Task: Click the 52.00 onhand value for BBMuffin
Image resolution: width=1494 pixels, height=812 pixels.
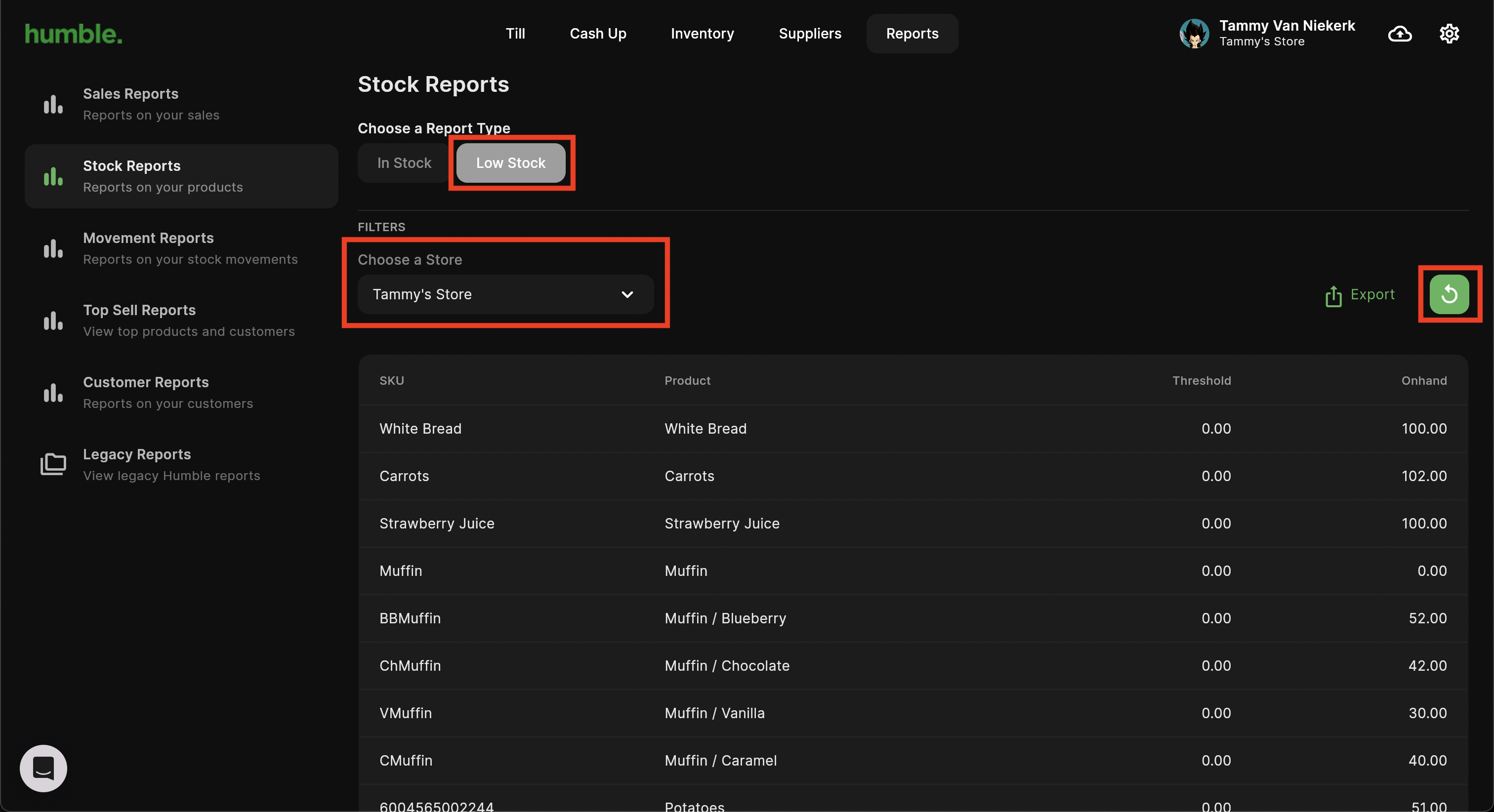Action: tap(1427, 618)
